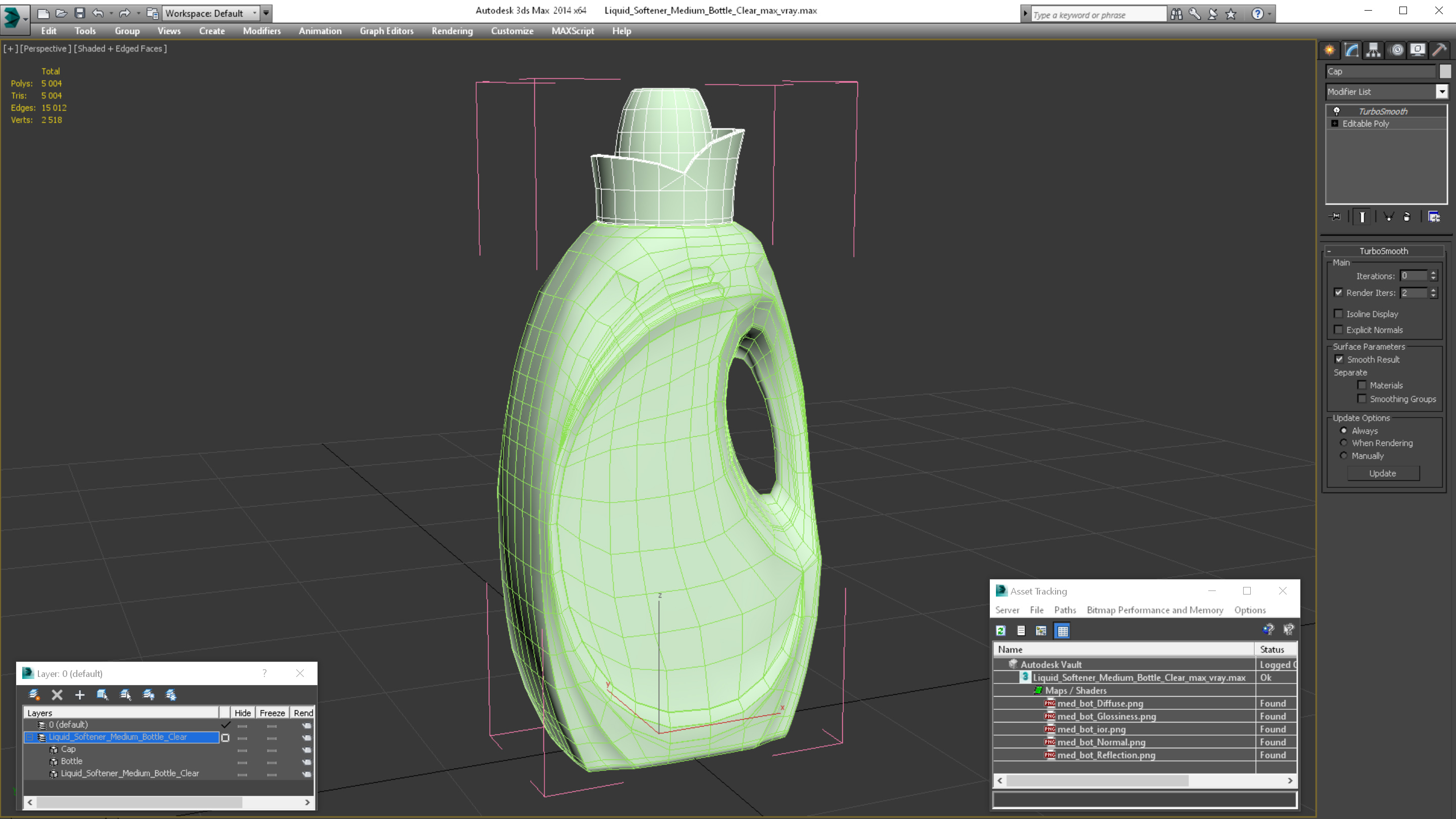Click the Redo arrow icon

125,13
